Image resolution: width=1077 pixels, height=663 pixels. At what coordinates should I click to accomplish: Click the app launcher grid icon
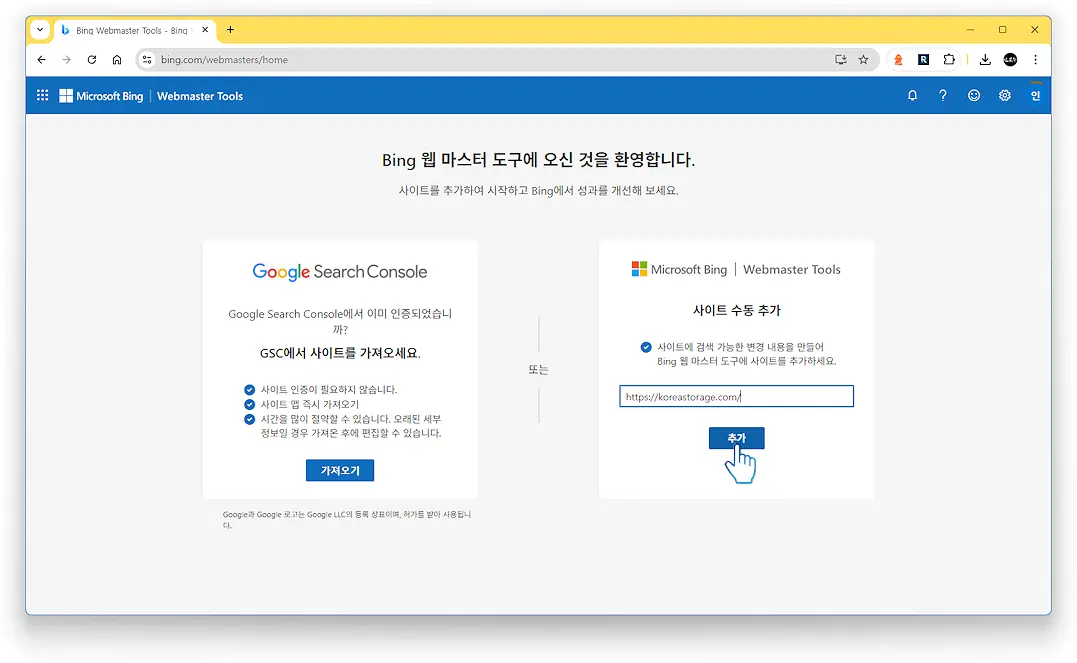point(42,95)
